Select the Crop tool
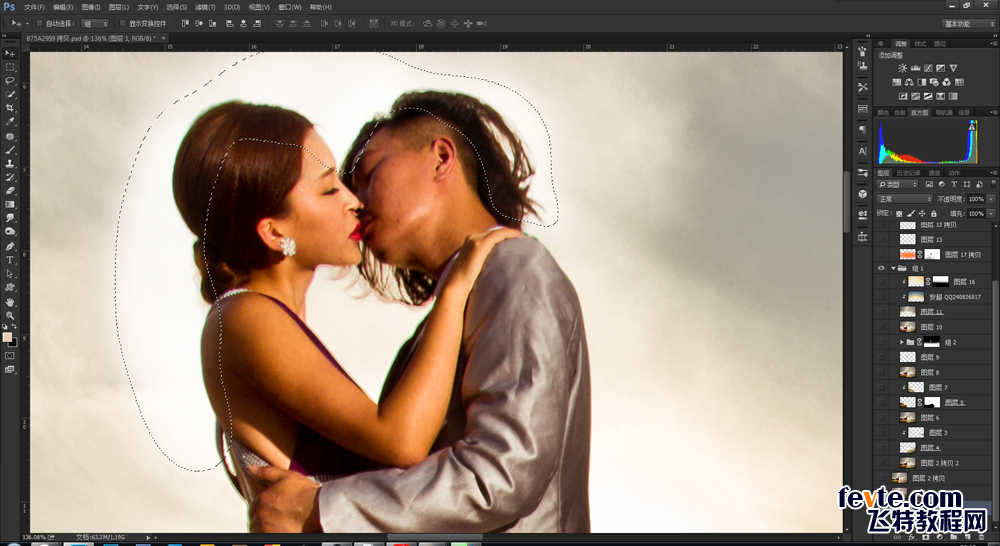 10,108
